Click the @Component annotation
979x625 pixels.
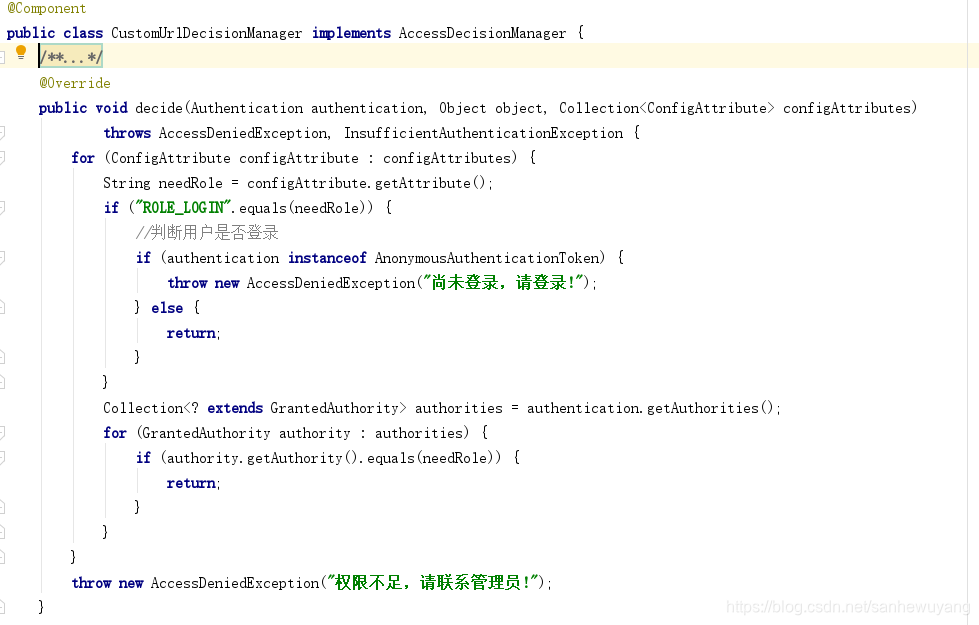tap(46, 8)
